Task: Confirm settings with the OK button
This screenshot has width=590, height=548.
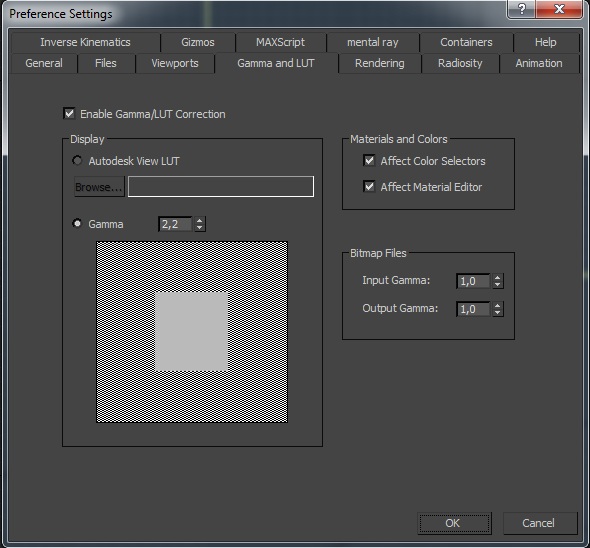Action: click(x=455, y=523)
